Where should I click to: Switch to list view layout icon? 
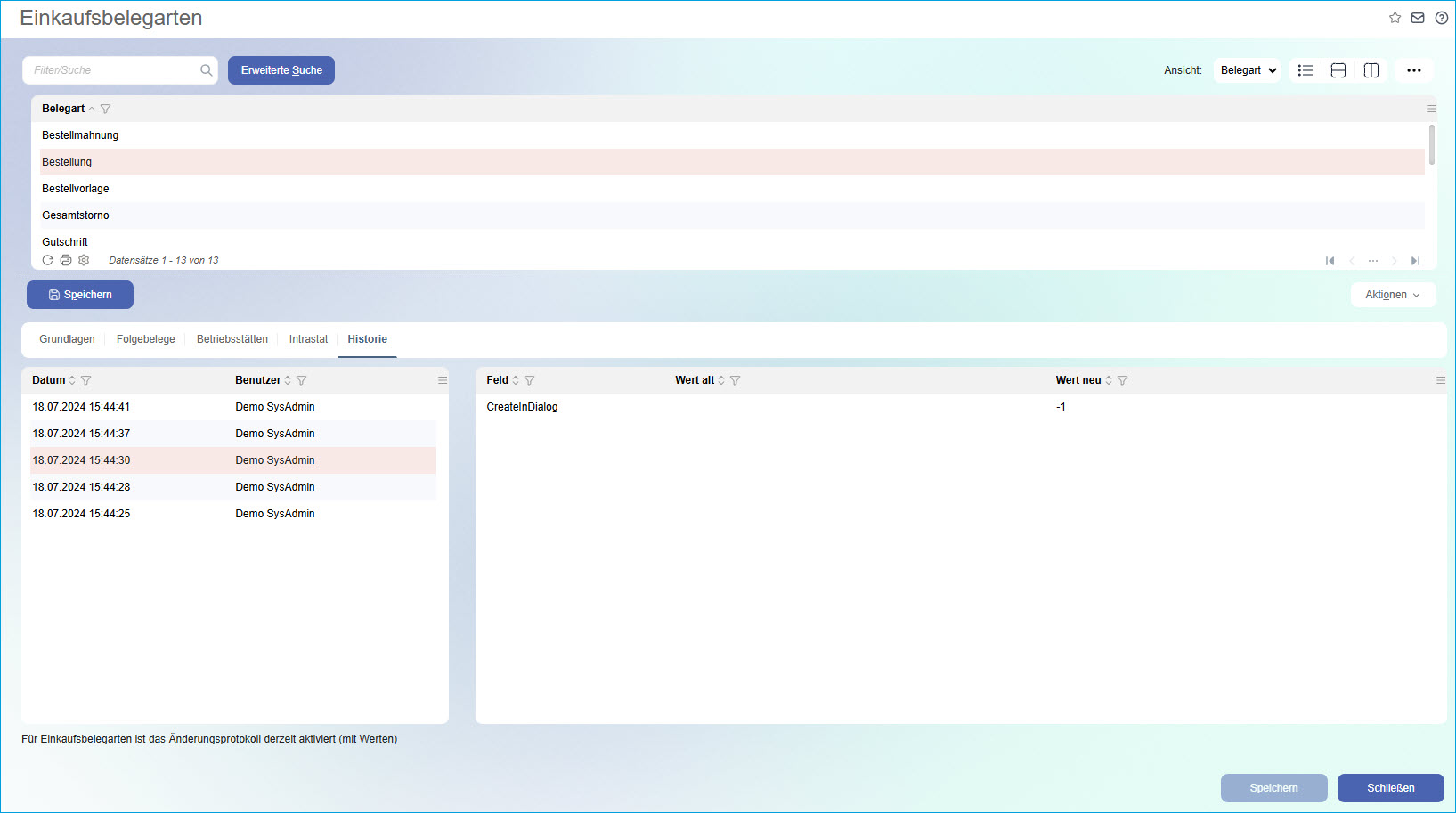pyautogui.click(x=1306, y=70)
